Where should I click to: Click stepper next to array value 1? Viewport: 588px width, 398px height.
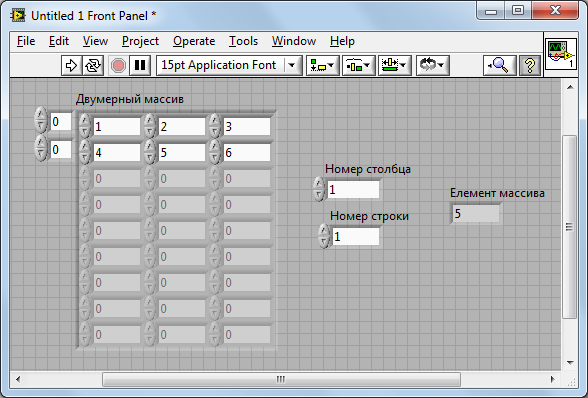(85, 126)
